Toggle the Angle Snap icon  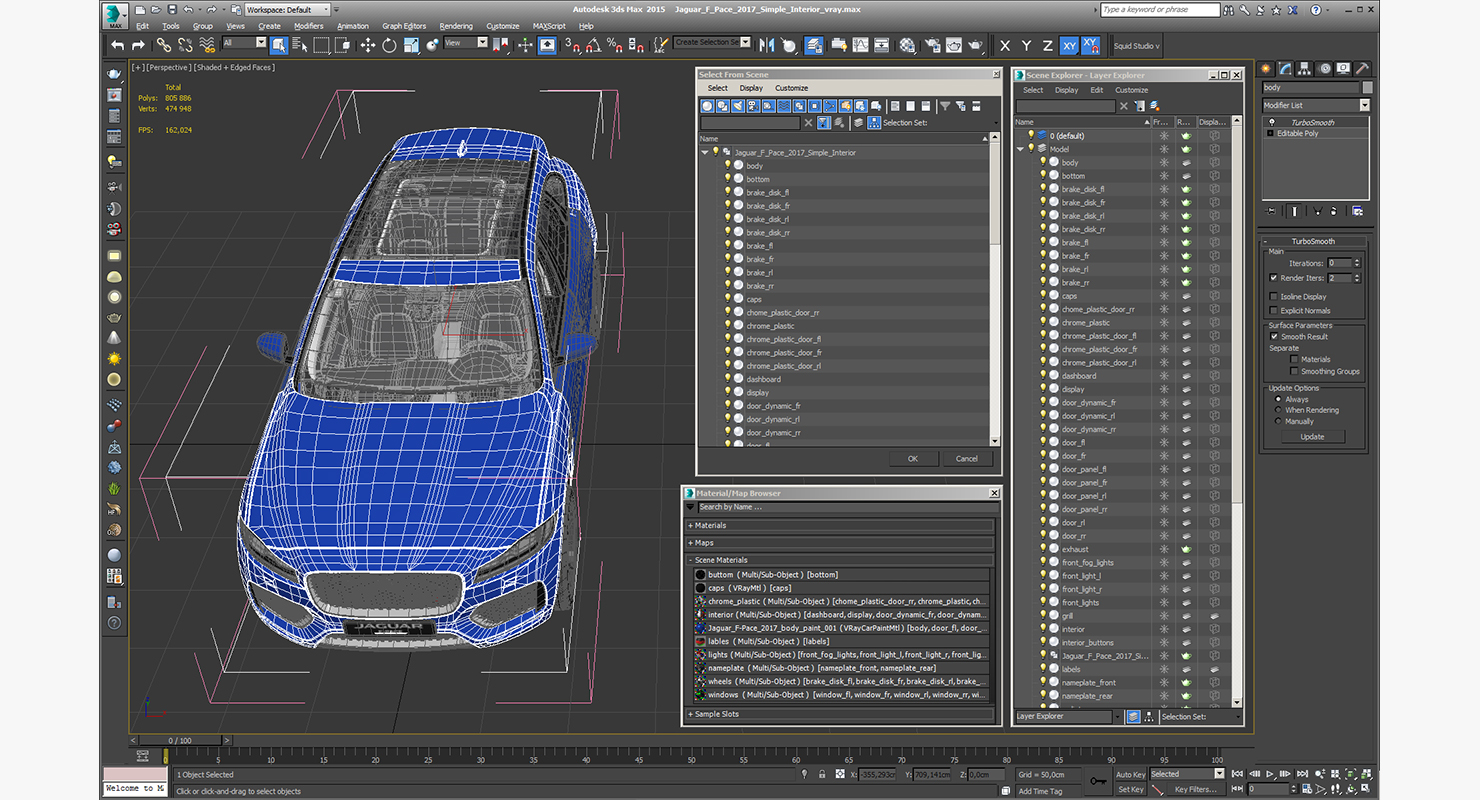[x=593, y=45]
